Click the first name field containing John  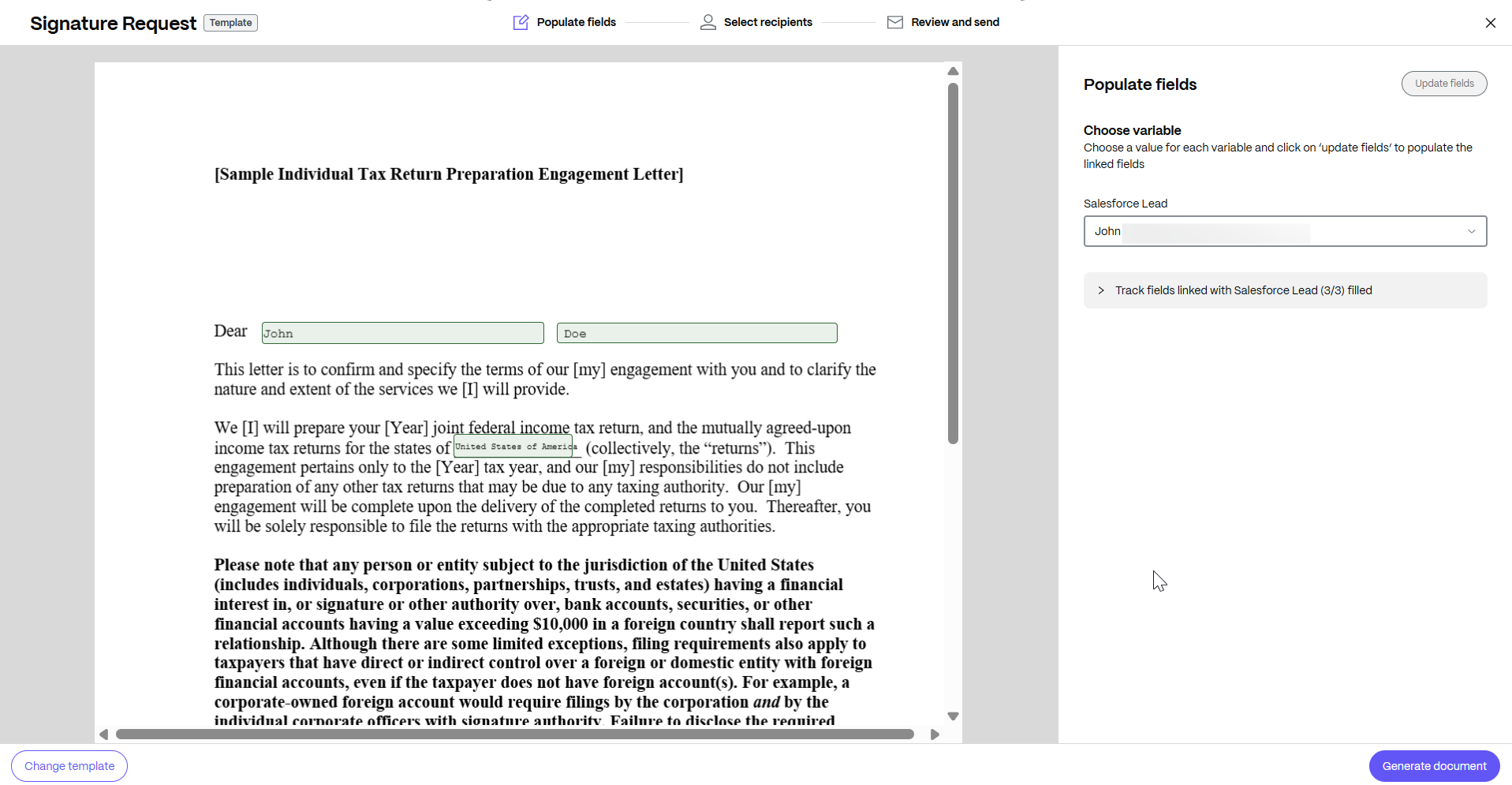pos(402,333)
